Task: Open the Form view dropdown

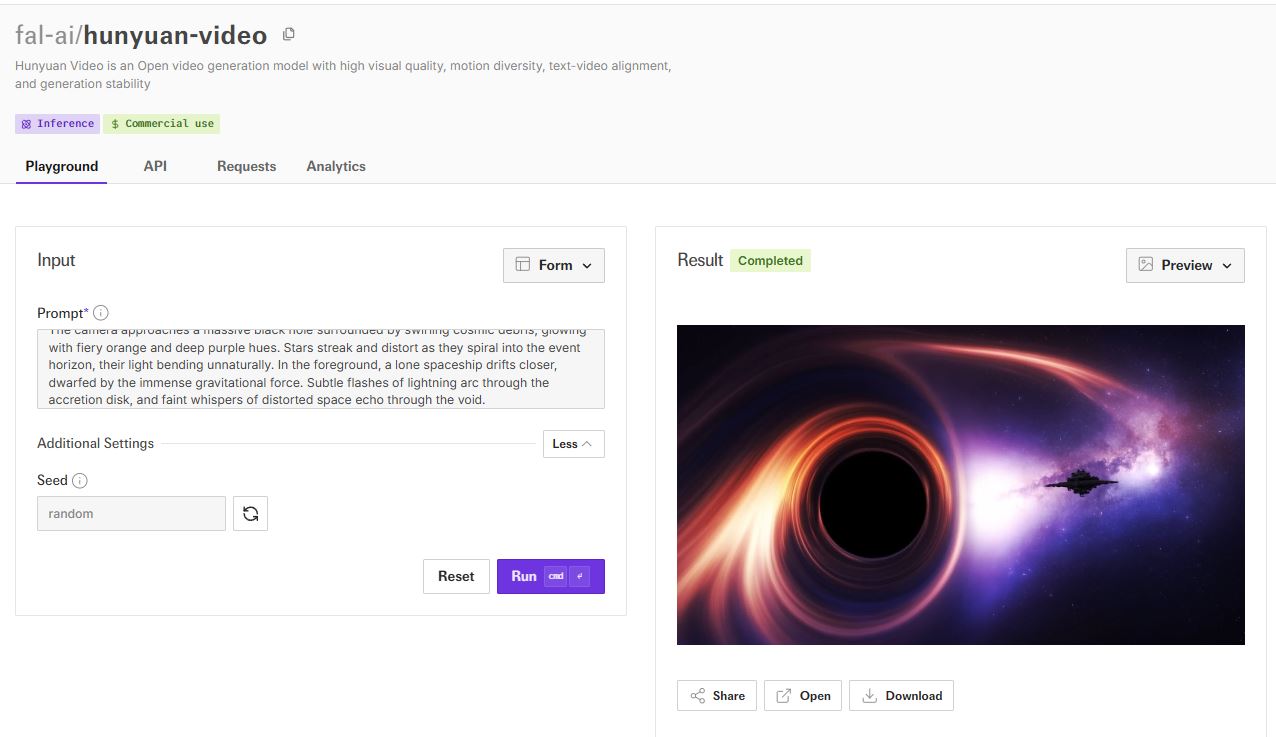Action: tap(554, 265)
